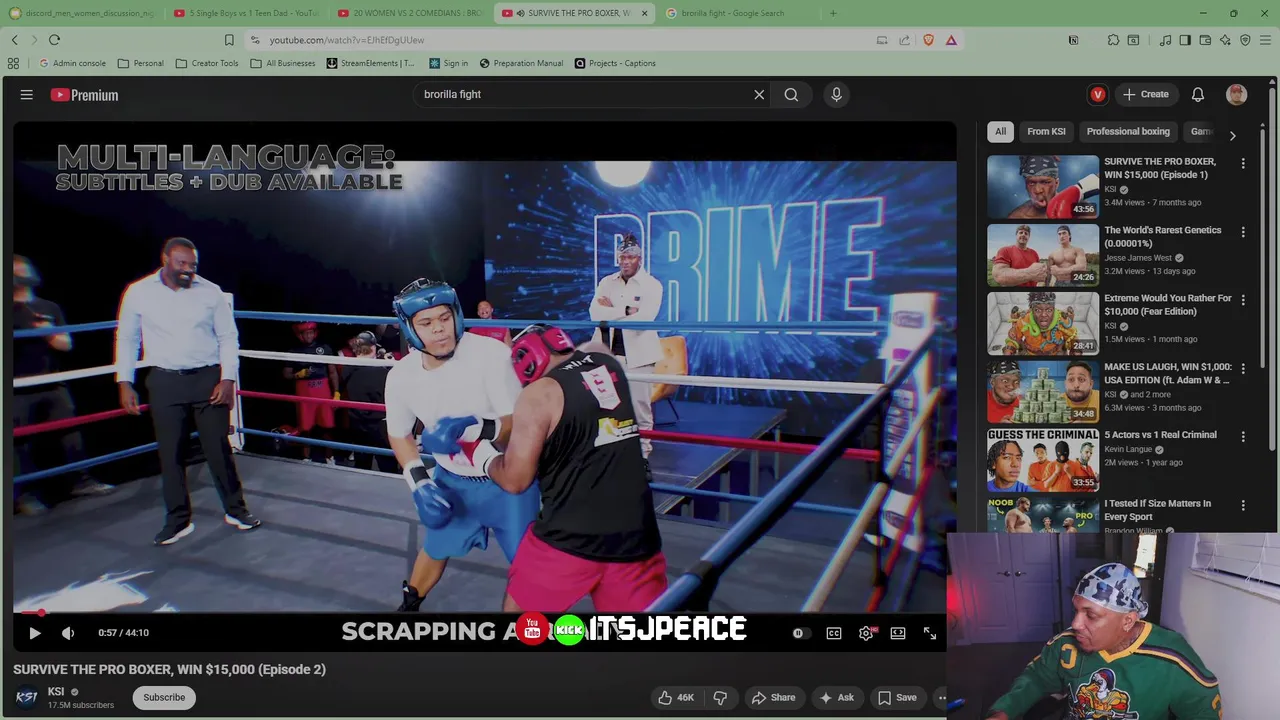Viewport: 1280px width, 720px height.
Task: Mute the video volume
Action: click(x=68, y=633)
